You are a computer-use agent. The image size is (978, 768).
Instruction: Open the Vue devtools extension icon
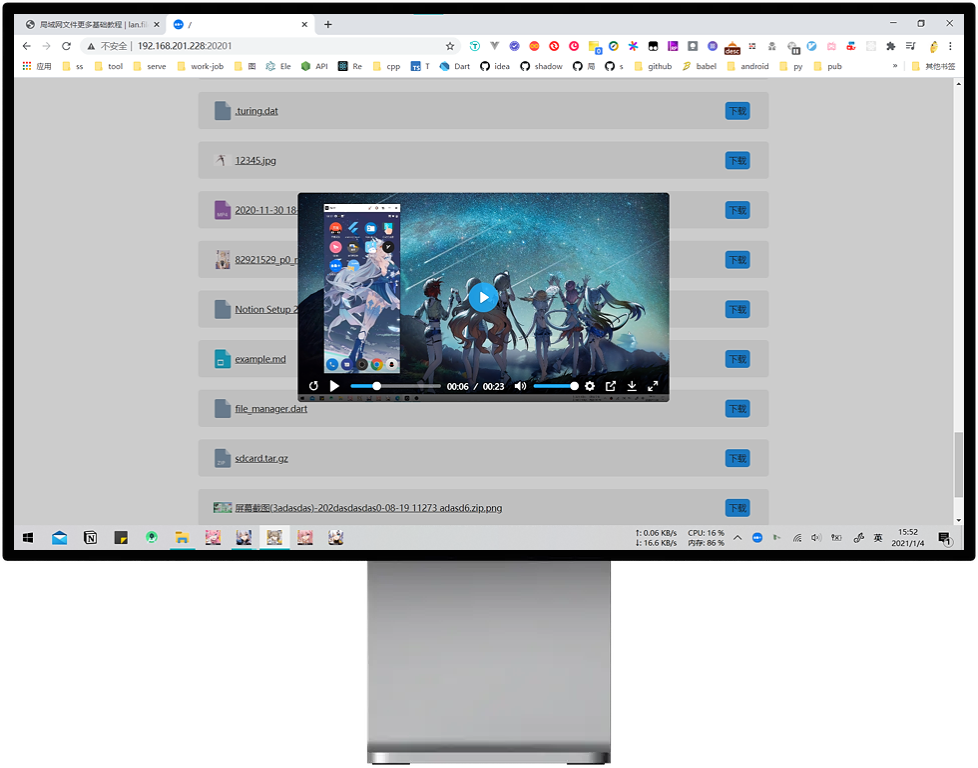click(495, 46)
